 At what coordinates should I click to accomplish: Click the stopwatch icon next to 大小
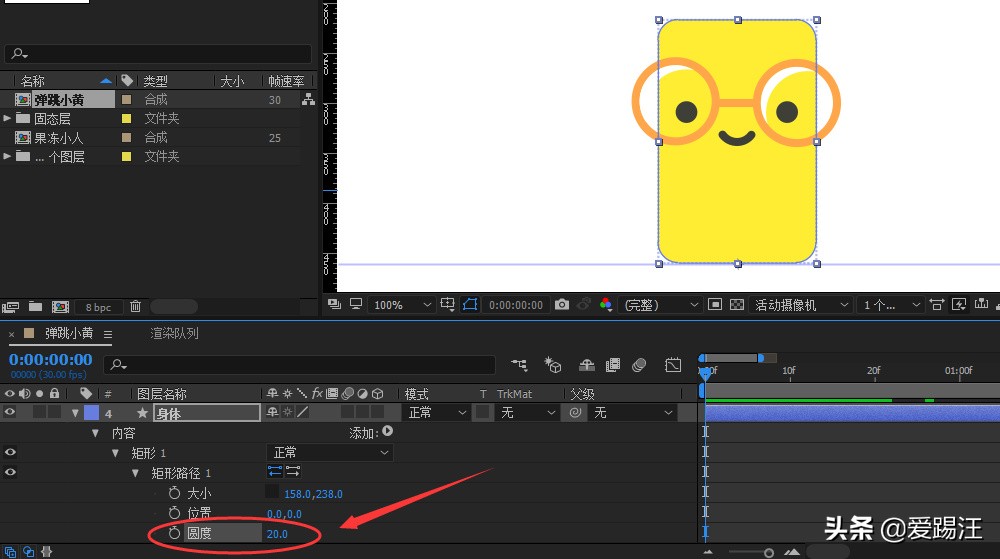click(175, 493)
